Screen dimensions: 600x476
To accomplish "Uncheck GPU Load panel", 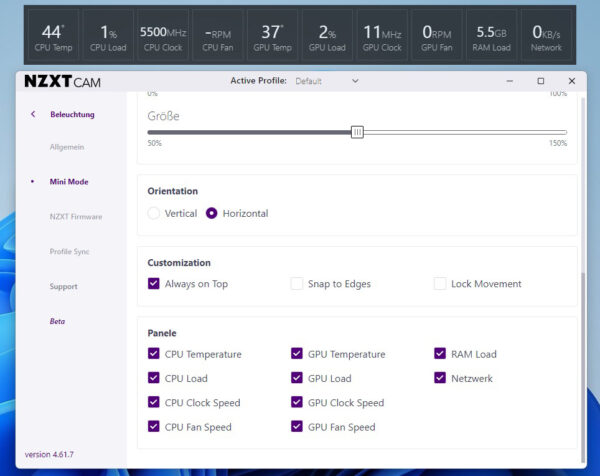I will 297,378.
